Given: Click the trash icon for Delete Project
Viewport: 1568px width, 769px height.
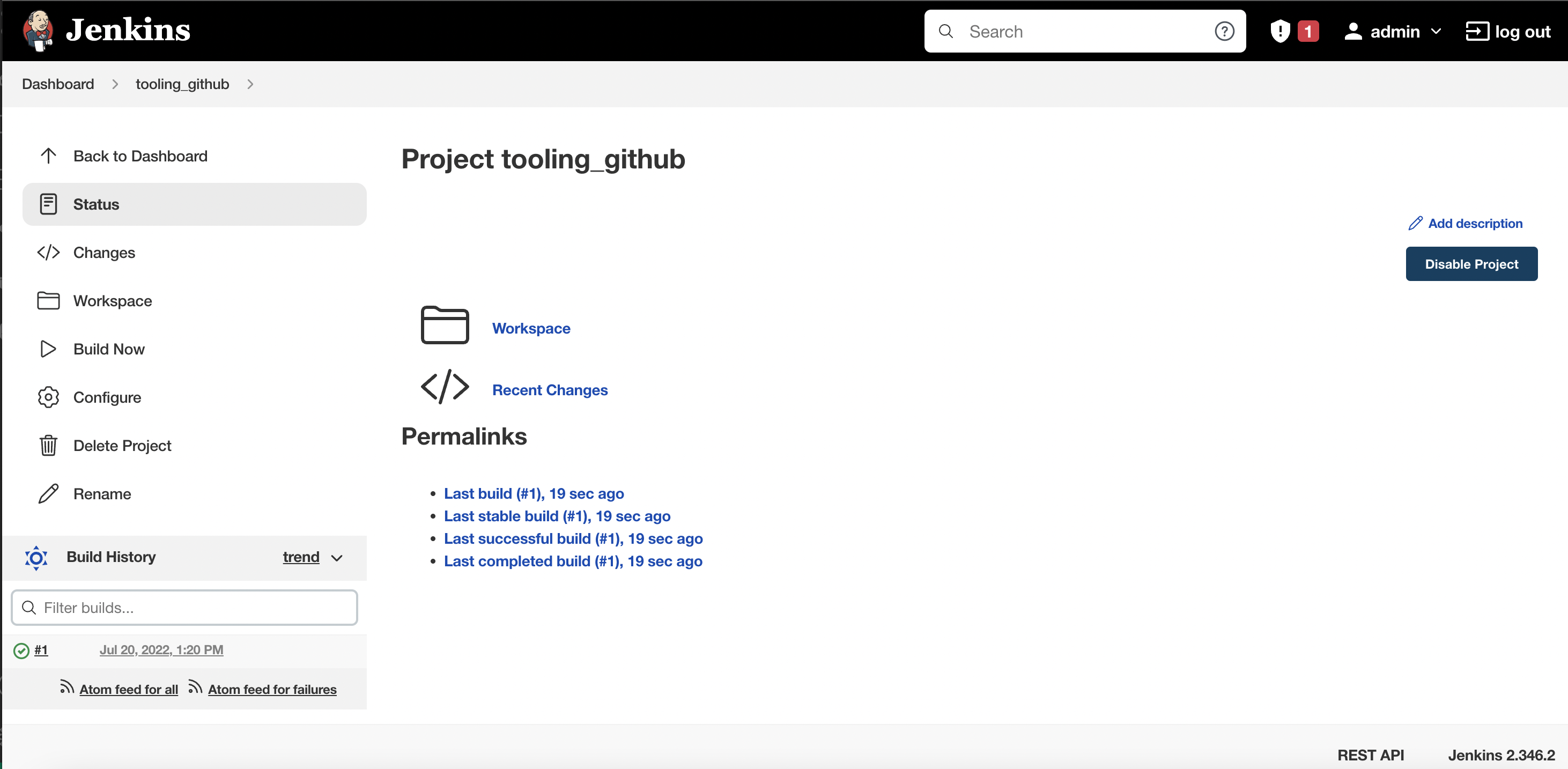Looking at the screenshot, I should [48, 445].
